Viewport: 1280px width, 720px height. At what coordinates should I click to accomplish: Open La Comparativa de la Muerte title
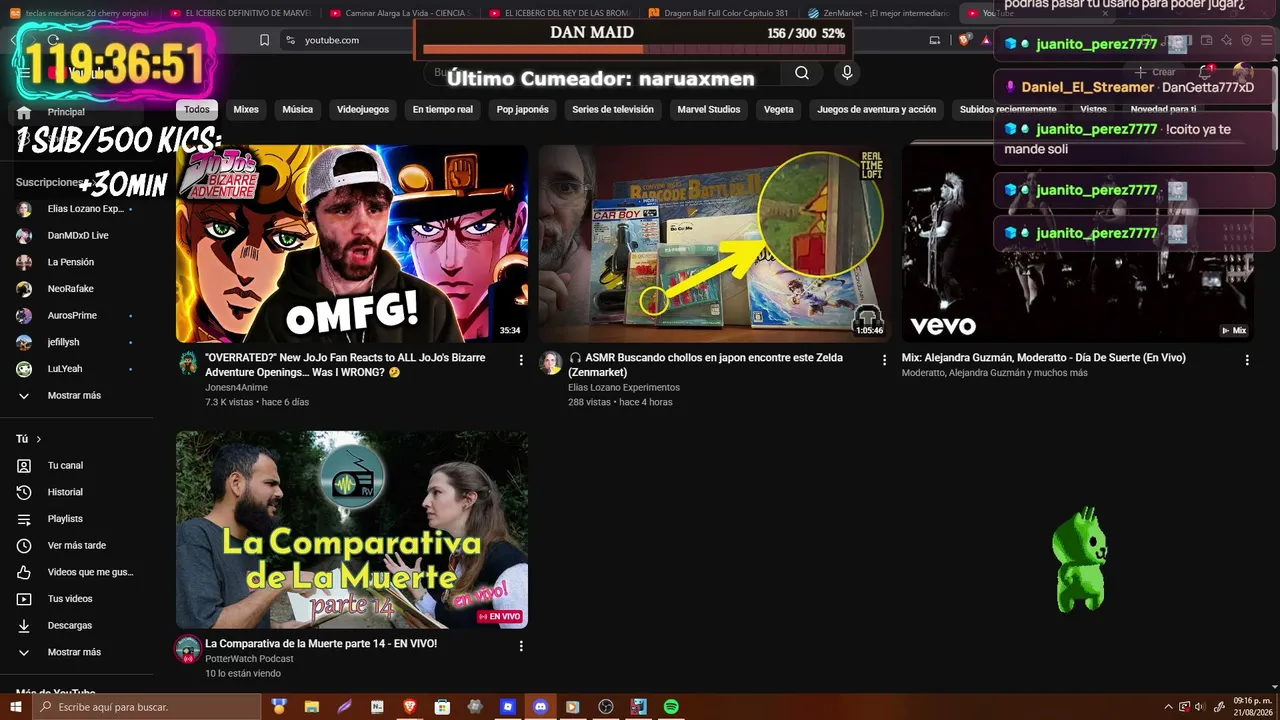tap(321, 644)
